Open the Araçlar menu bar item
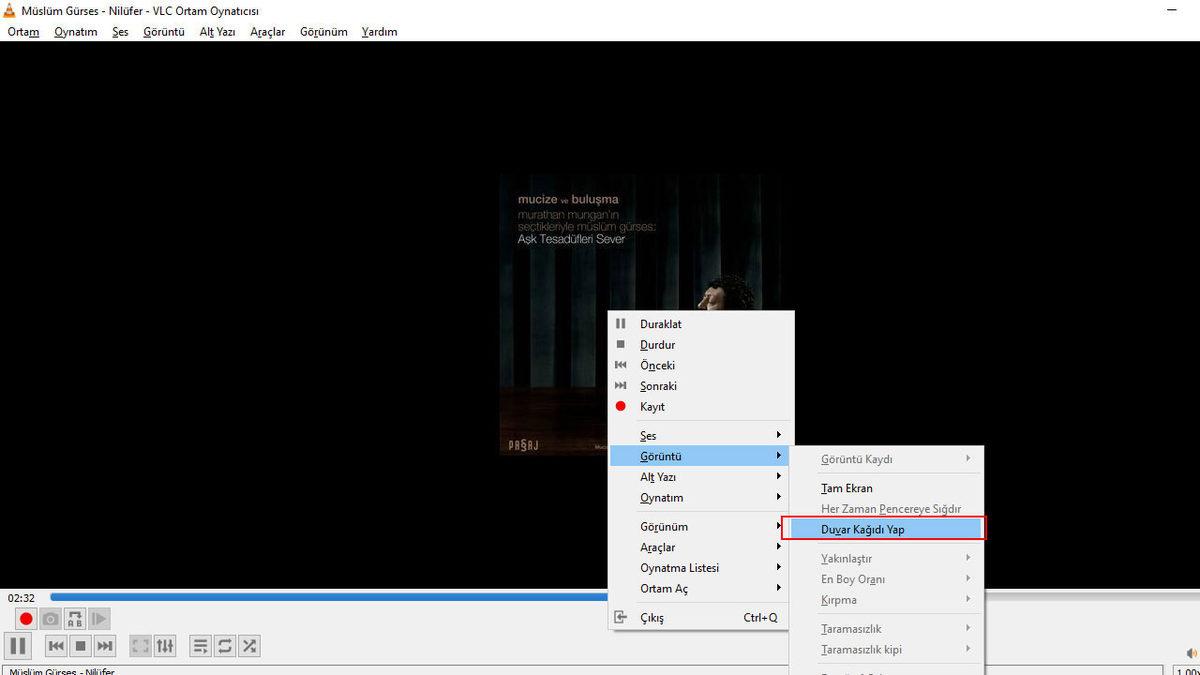This screenshot has width=1200, height=675. coord(266,31)
